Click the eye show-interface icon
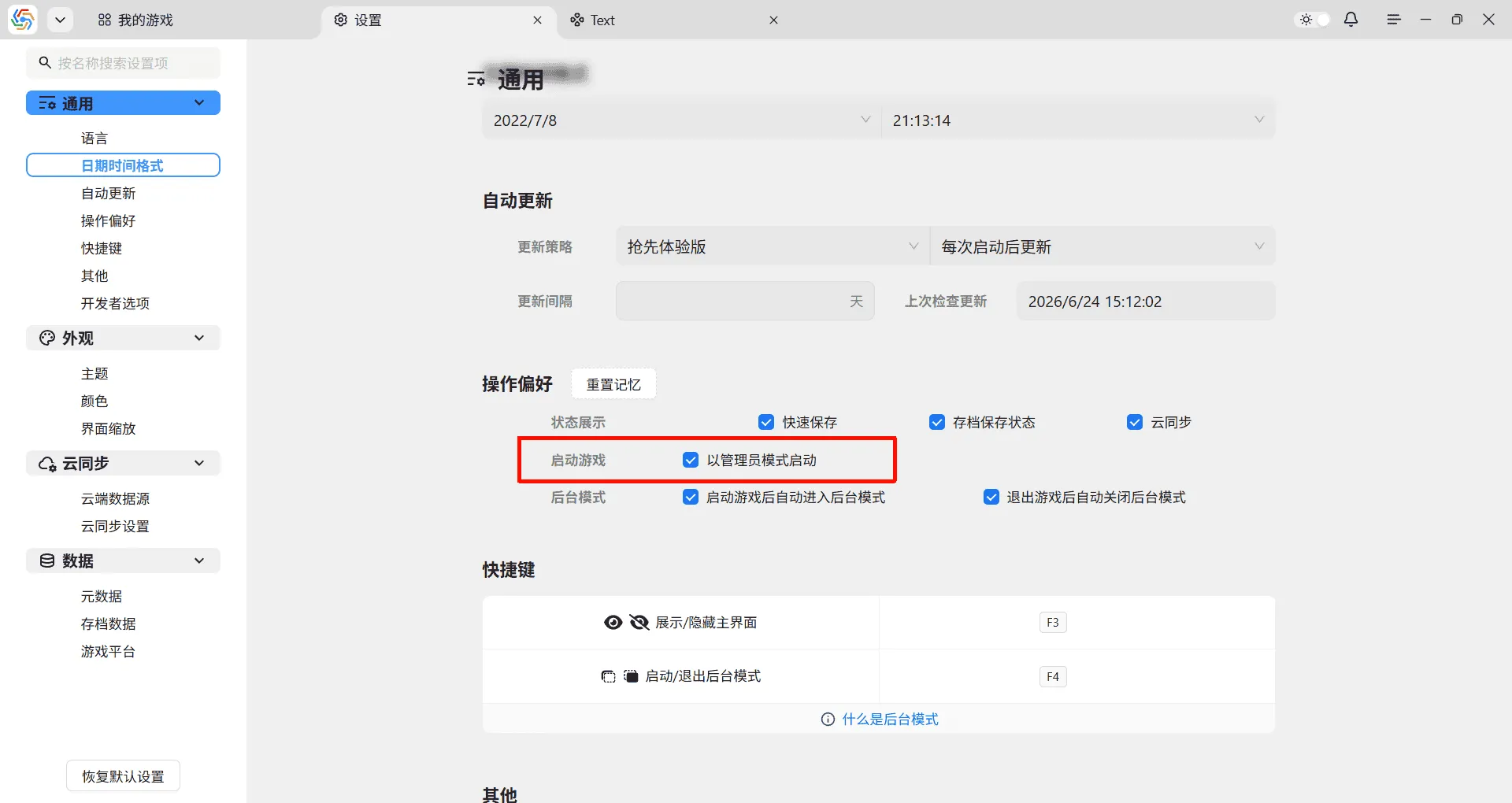This screenshot has width=1512, height=803. [x=613, y=622]
